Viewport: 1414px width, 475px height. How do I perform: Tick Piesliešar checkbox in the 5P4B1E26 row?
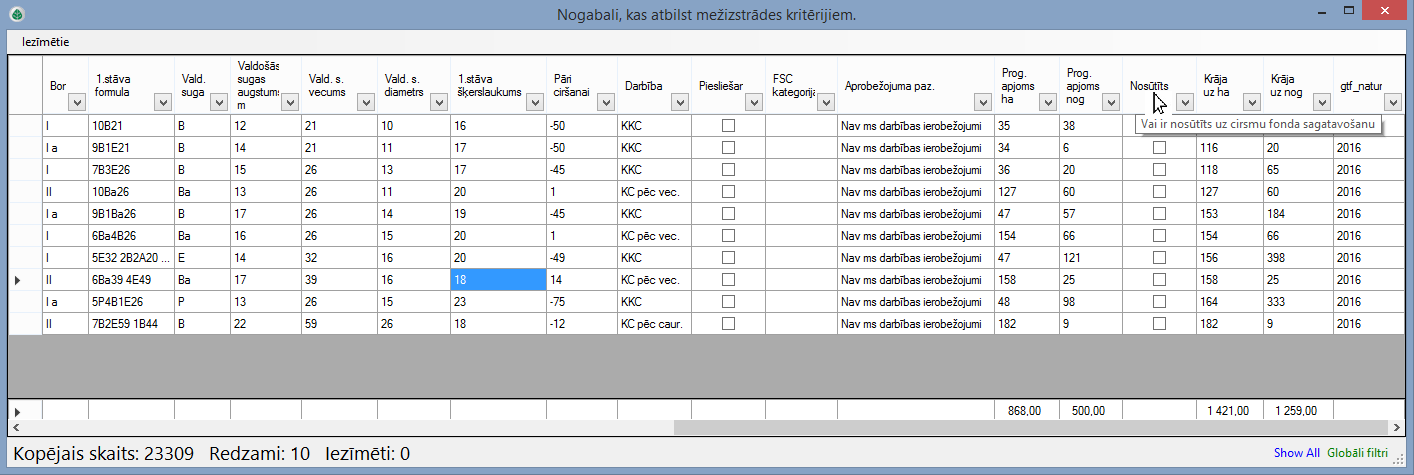(x=729, y=302)
